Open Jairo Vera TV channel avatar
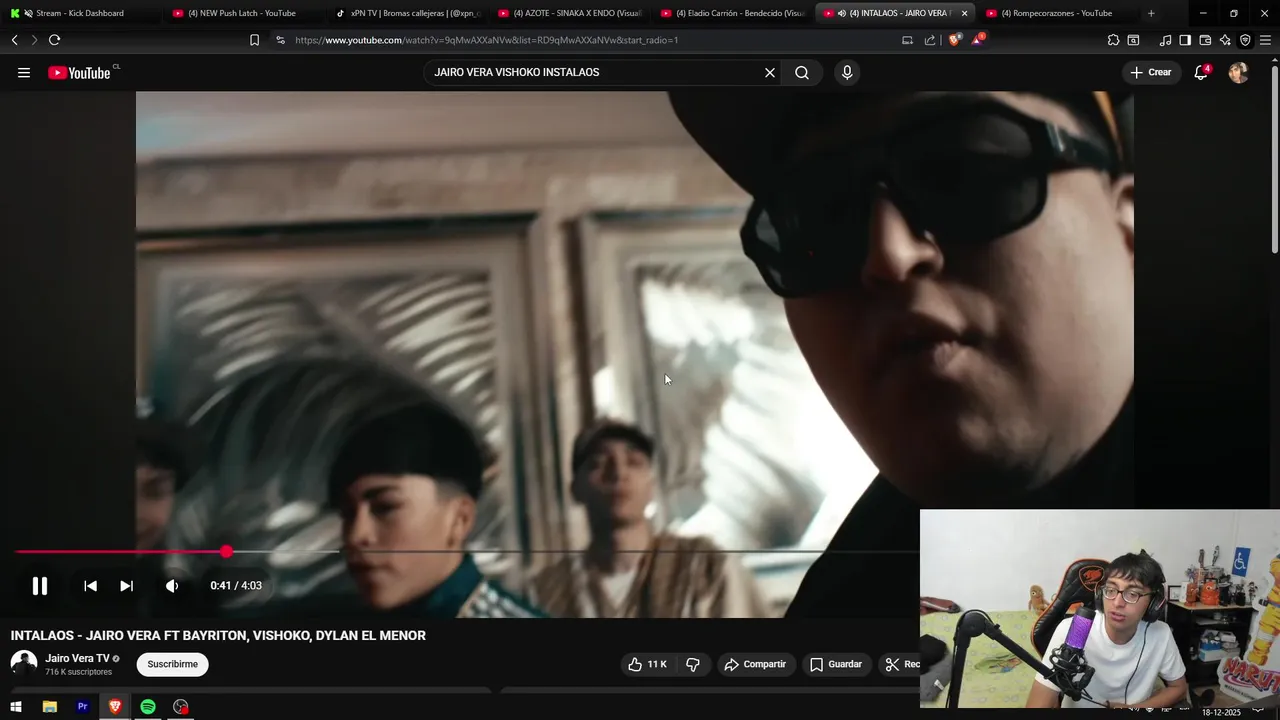 click(x=24, y=663)
